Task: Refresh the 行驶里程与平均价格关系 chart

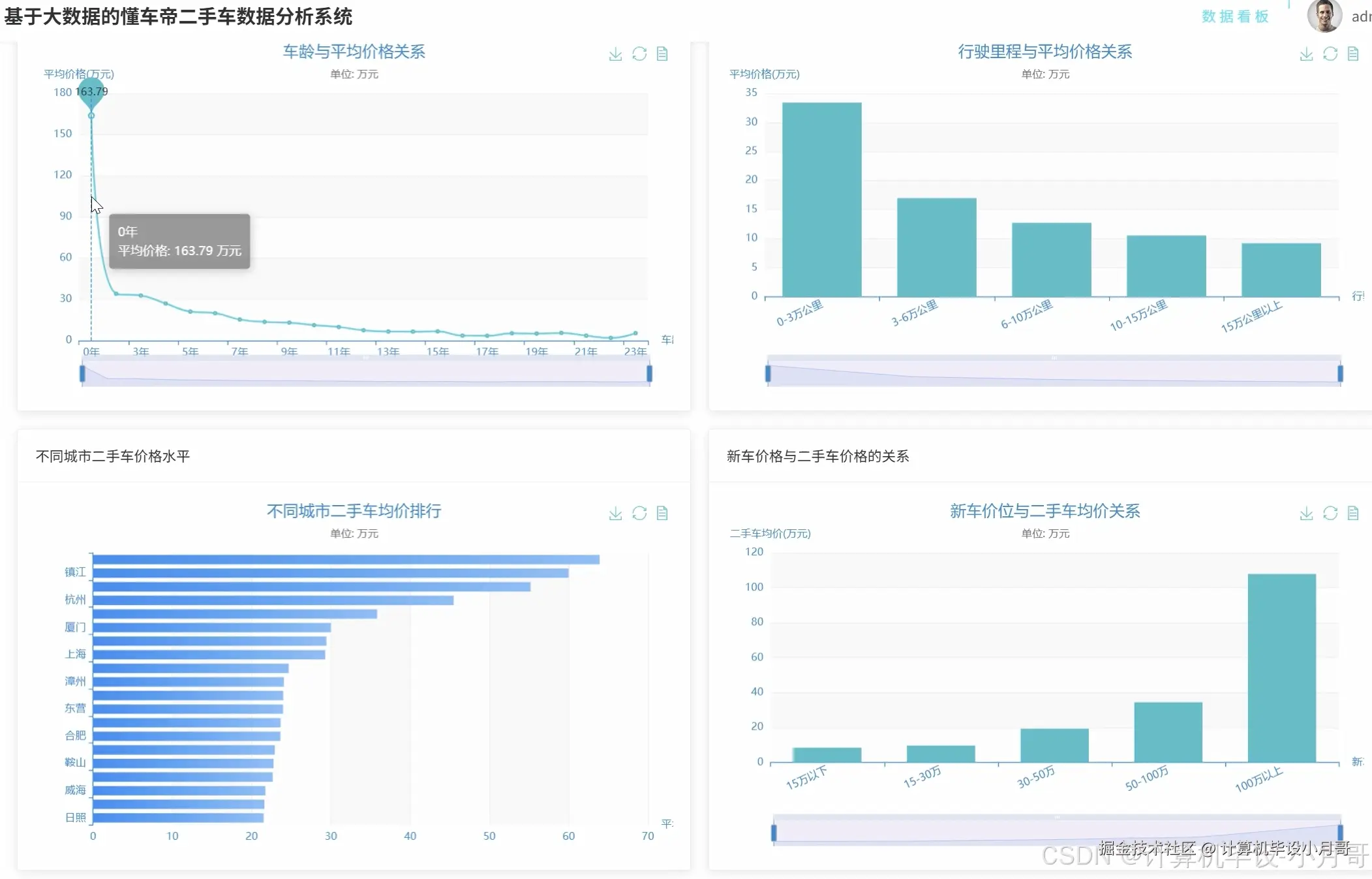Action: (x=1330, y=54)
